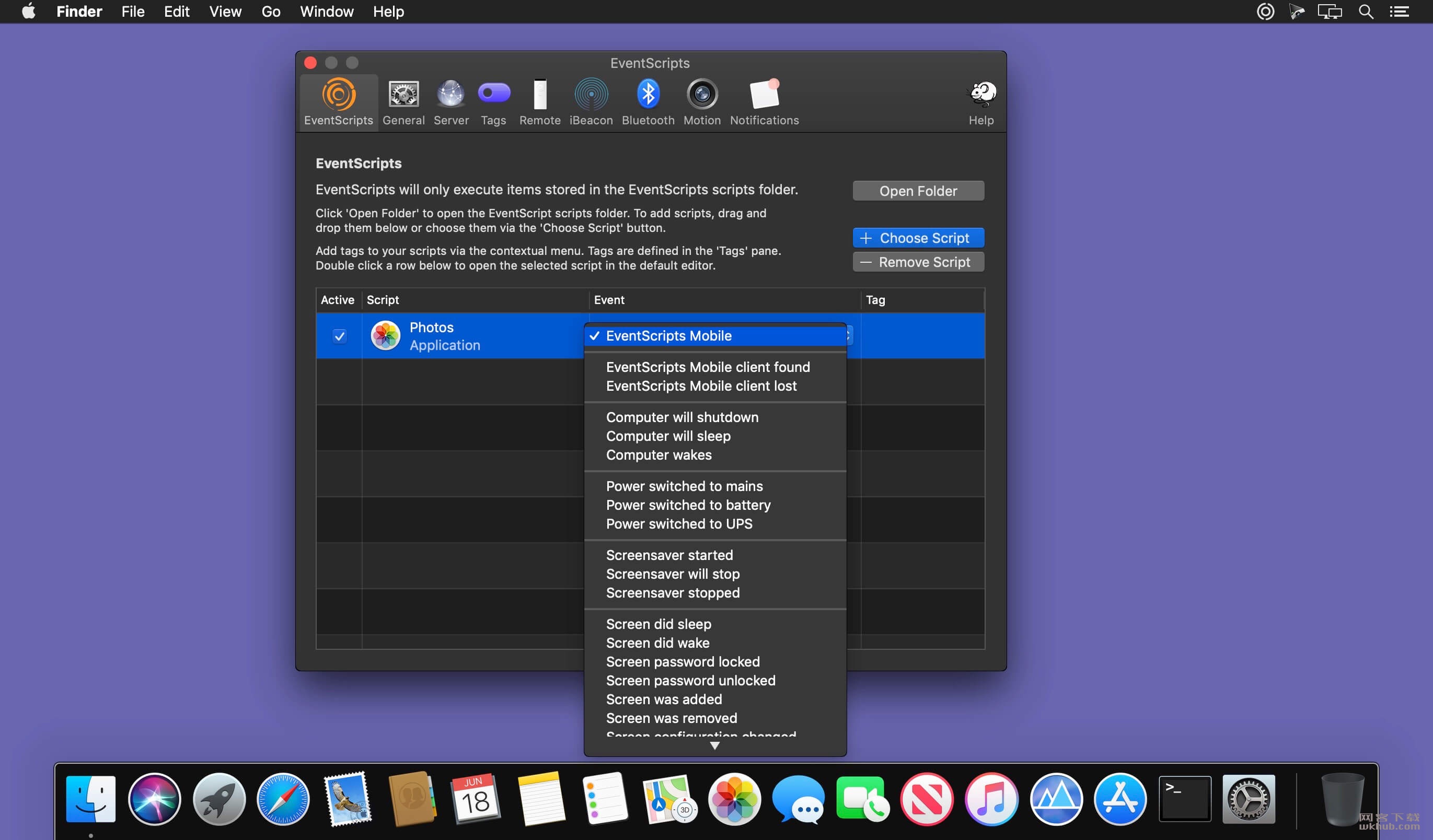This screenshot has height=840, width=1433.
Task: Open the iBeacon pane icon
Action: coord(591,102)
